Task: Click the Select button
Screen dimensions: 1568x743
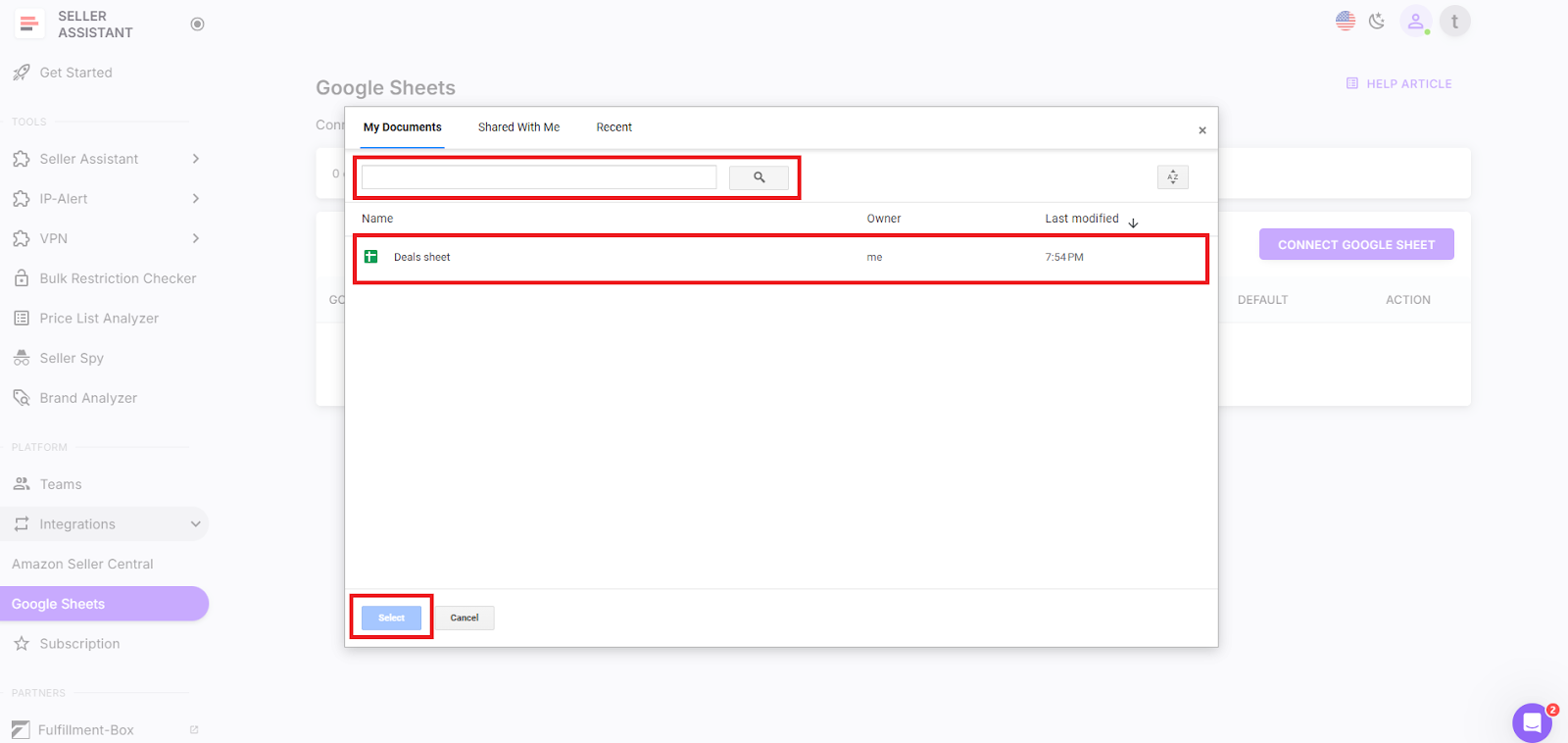Action: click(x=391, y=618)
